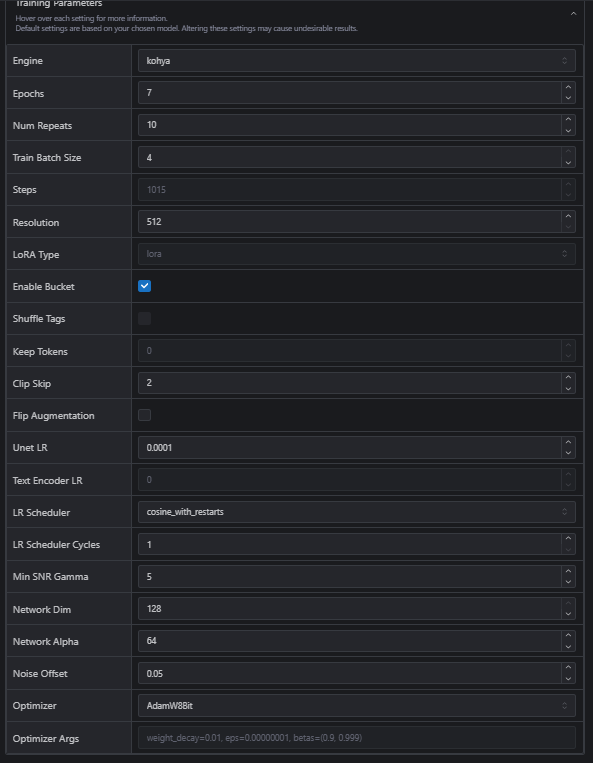
Task: Collapse the Training Parameters section chevron
Action: [574, 14]
